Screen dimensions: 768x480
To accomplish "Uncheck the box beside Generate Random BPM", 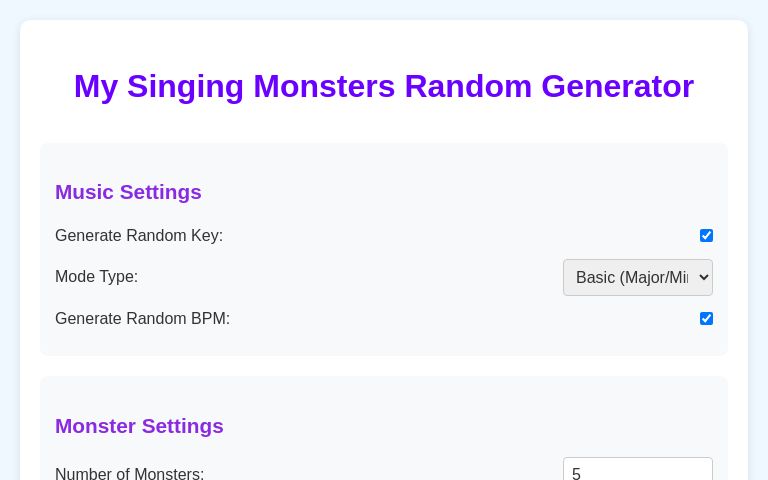I will pyautogui.click(x=706, y=319).
